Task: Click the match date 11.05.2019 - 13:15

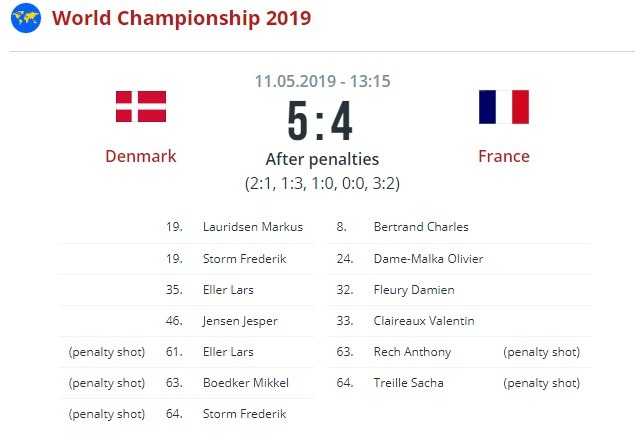Action: click(x=321, y=80)
